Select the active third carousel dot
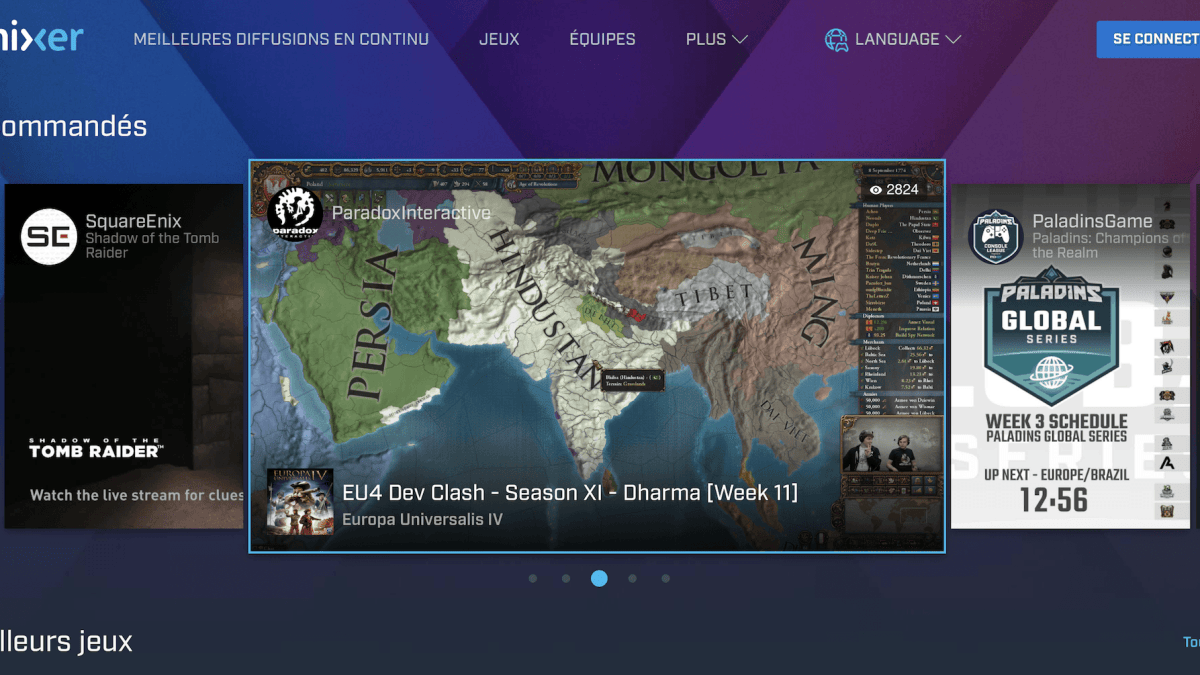This screenshot has height=675, width=1200. coord(599,578)
